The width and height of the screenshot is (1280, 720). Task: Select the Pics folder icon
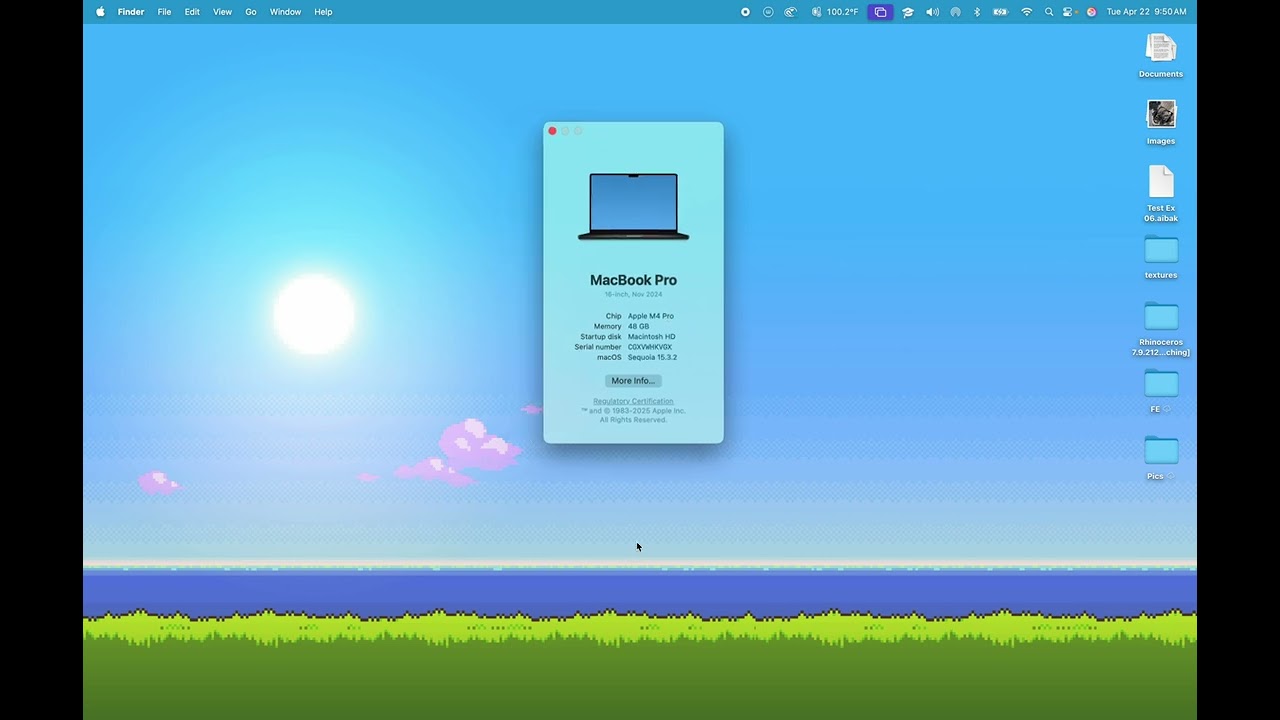pos(1161,450)
